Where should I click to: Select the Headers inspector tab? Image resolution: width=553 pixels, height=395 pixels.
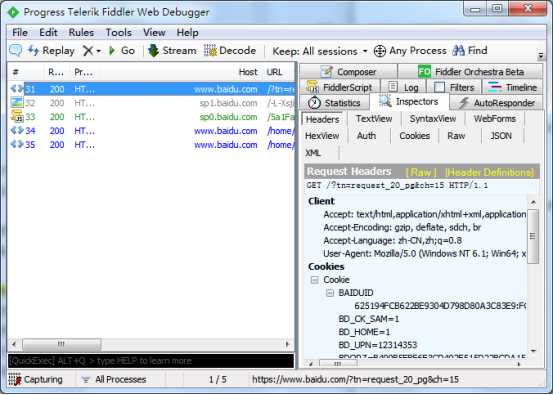pyautogui.click(x=322, y=119)
